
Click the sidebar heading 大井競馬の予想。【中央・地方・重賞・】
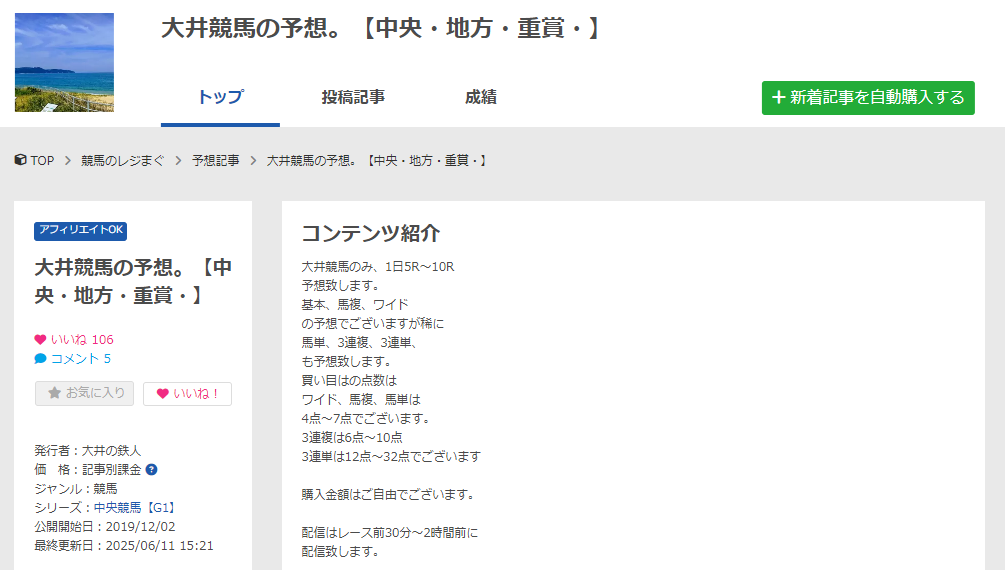[x=133, y=281]
